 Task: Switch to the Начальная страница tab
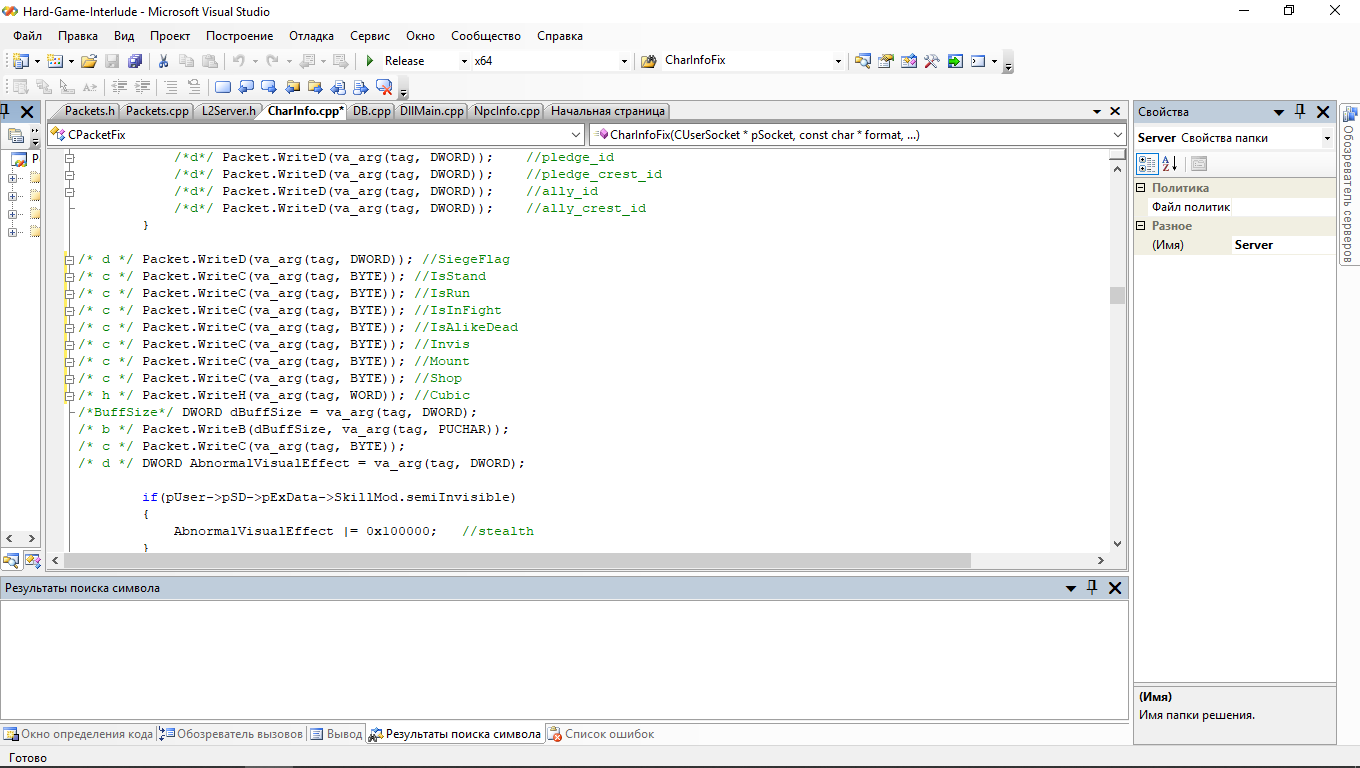(x=607, y=111)
